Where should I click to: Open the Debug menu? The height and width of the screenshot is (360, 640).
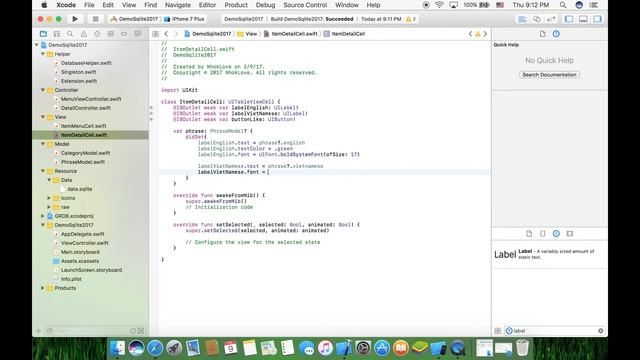(265, 5)
